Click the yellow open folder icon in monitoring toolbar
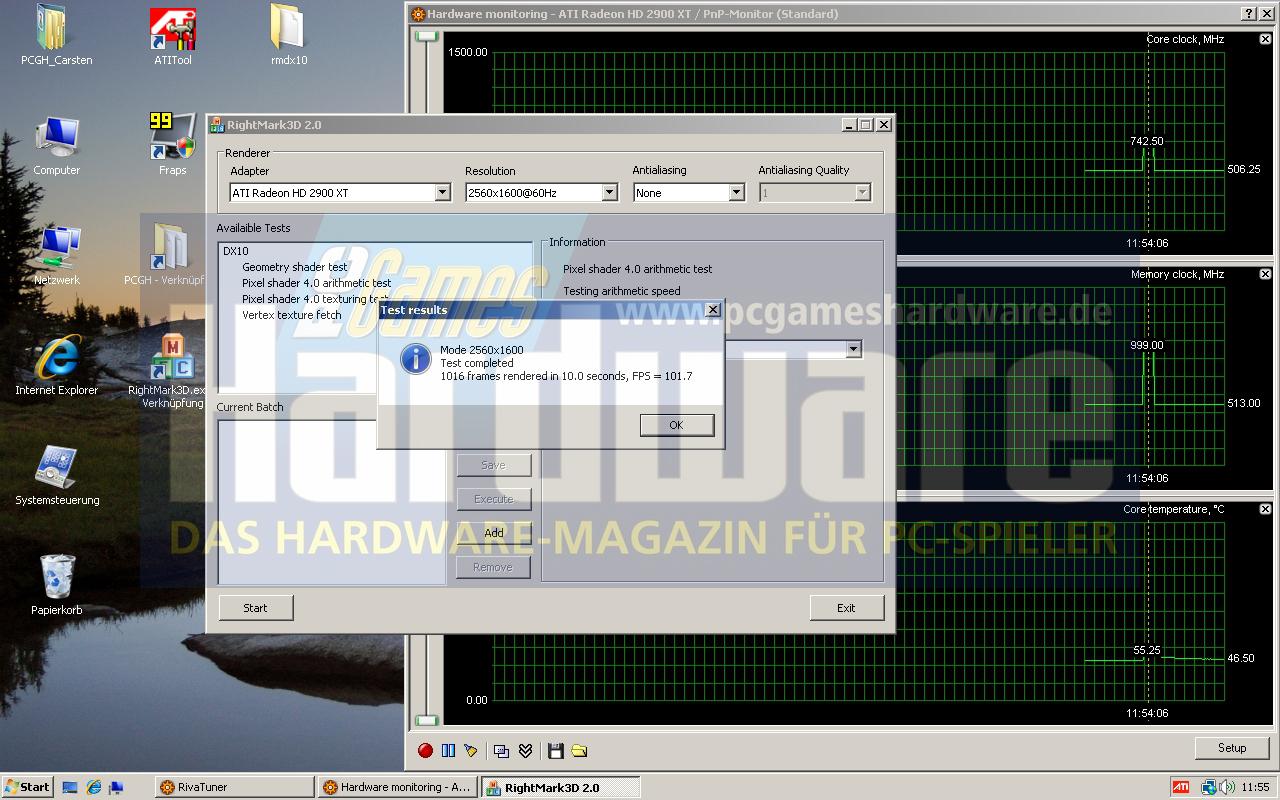Image resolution: width=1280 pixels, height=800 pixels. [579, 750]
